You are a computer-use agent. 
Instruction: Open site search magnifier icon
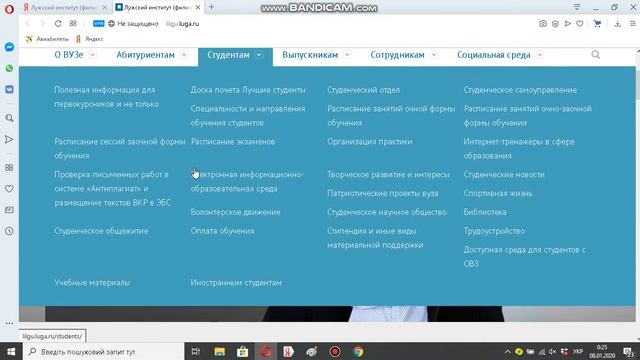tap(596, 55)
